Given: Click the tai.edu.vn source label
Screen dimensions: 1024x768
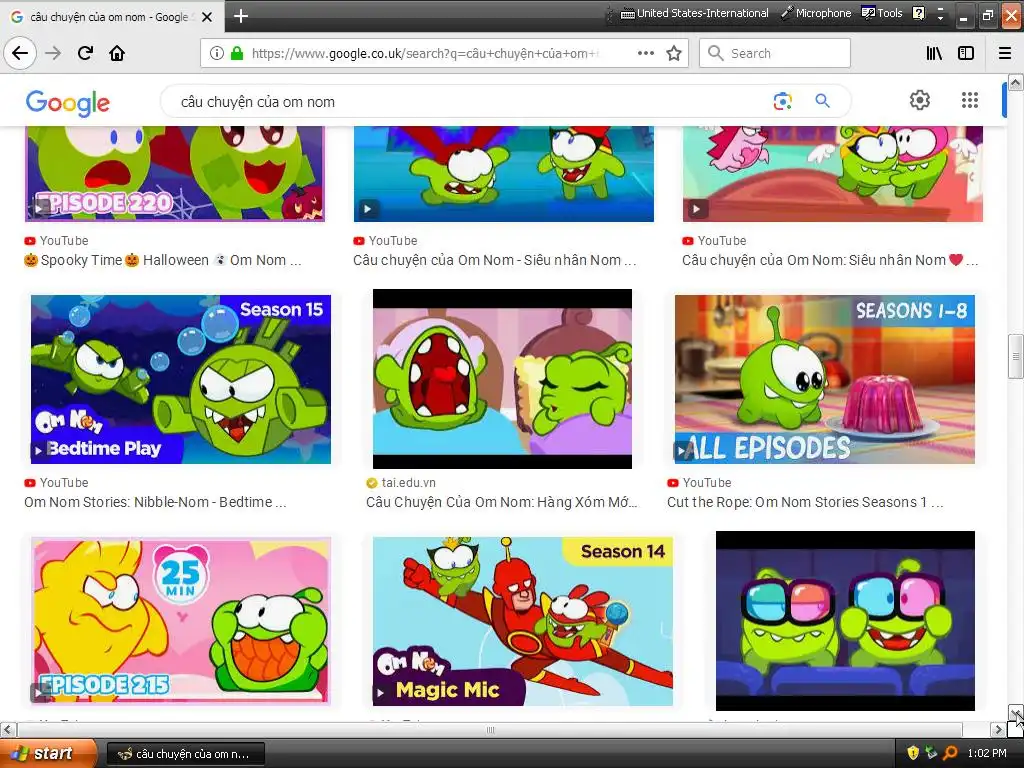Looking at the screenshot, I should pyautogui.click(x=408, y=483).
